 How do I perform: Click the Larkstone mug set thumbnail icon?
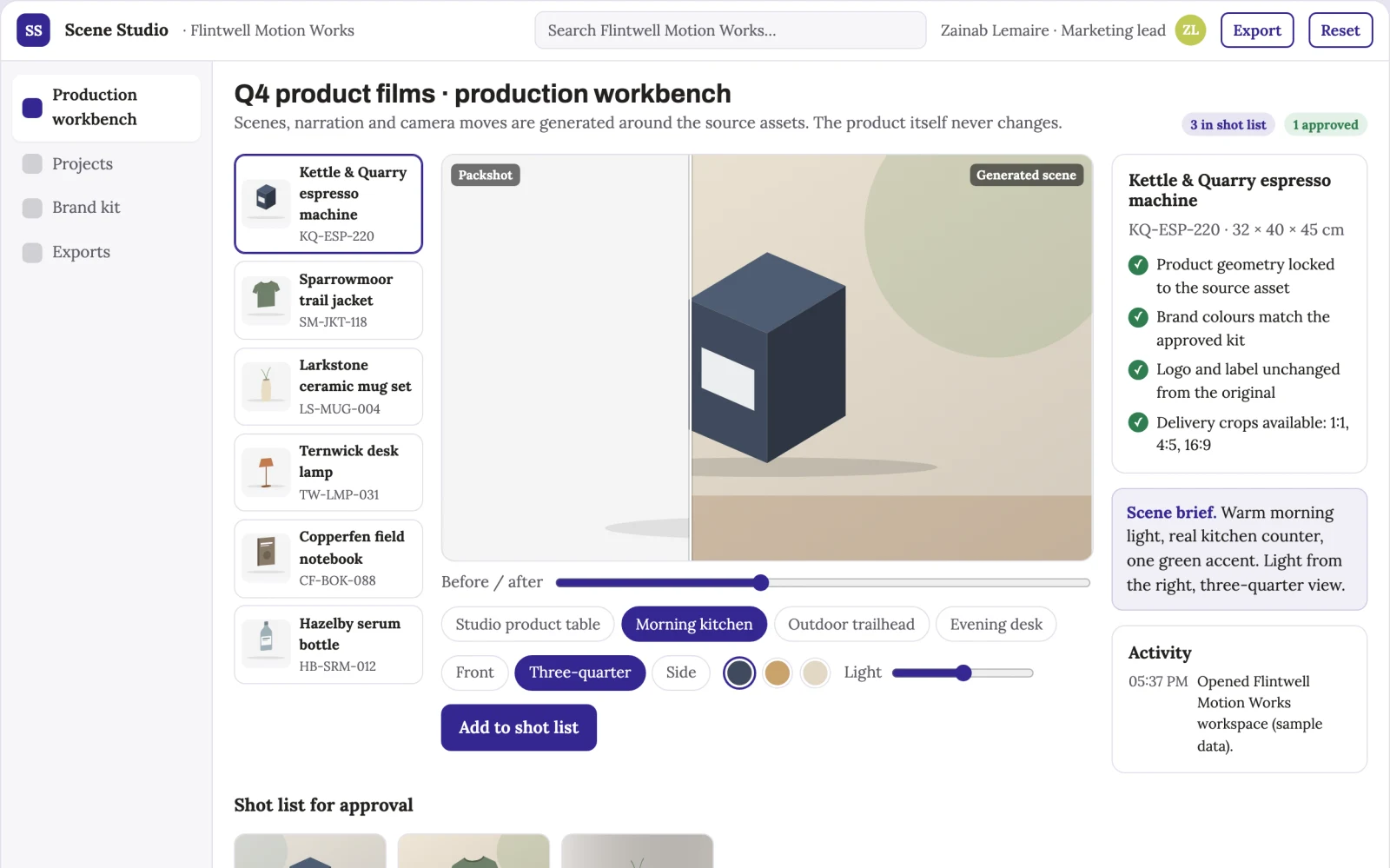pyautogui.click(x=266, y=387)
